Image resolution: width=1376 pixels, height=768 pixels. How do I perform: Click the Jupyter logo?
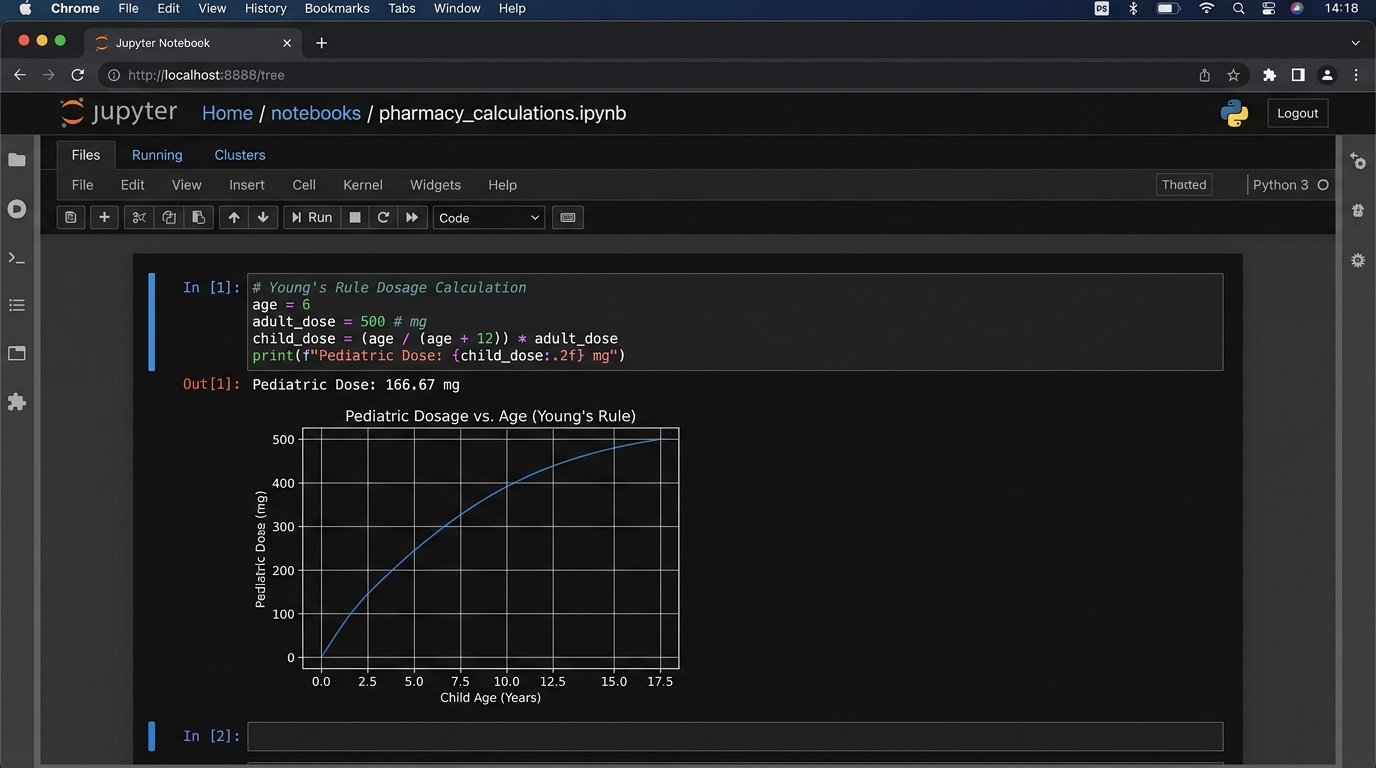pos(118,112)
